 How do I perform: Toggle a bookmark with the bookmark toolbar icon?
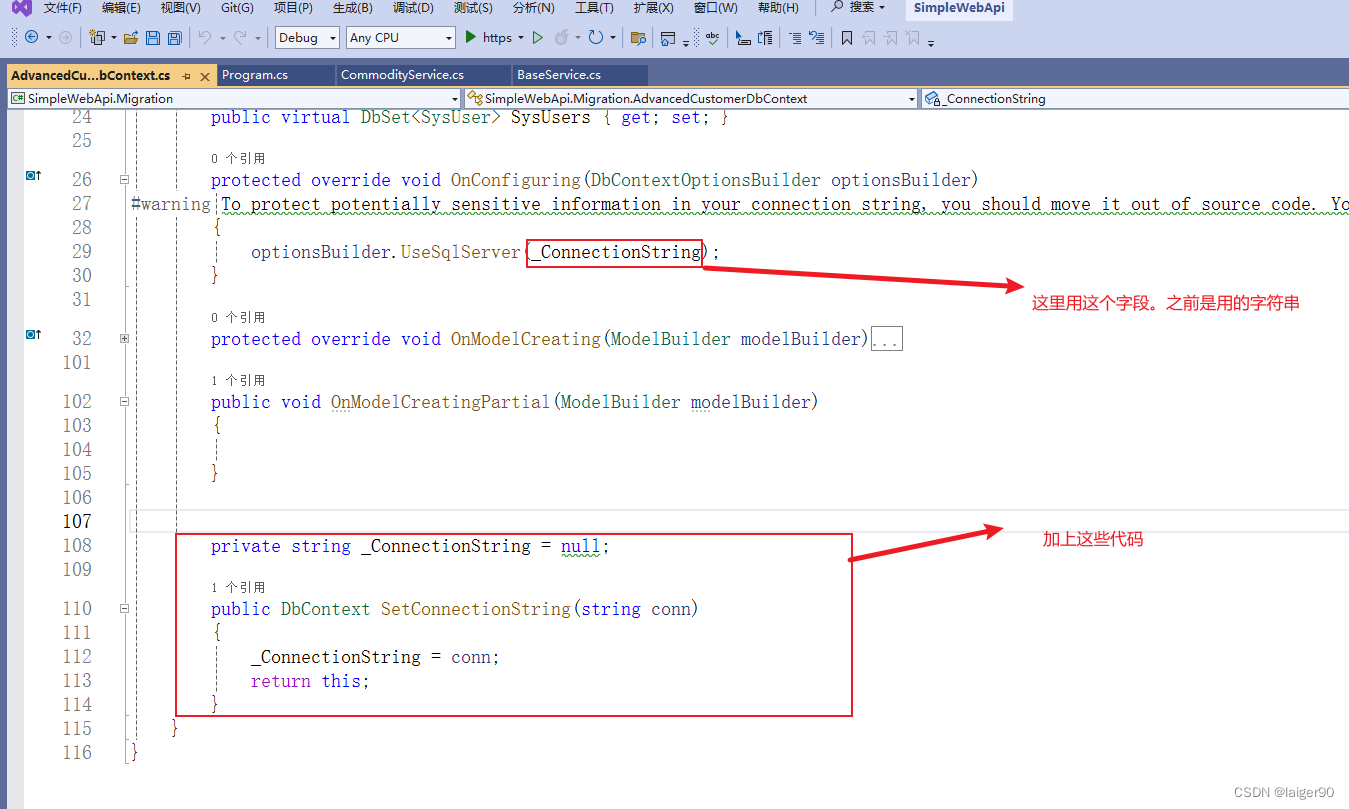(847, 38)
